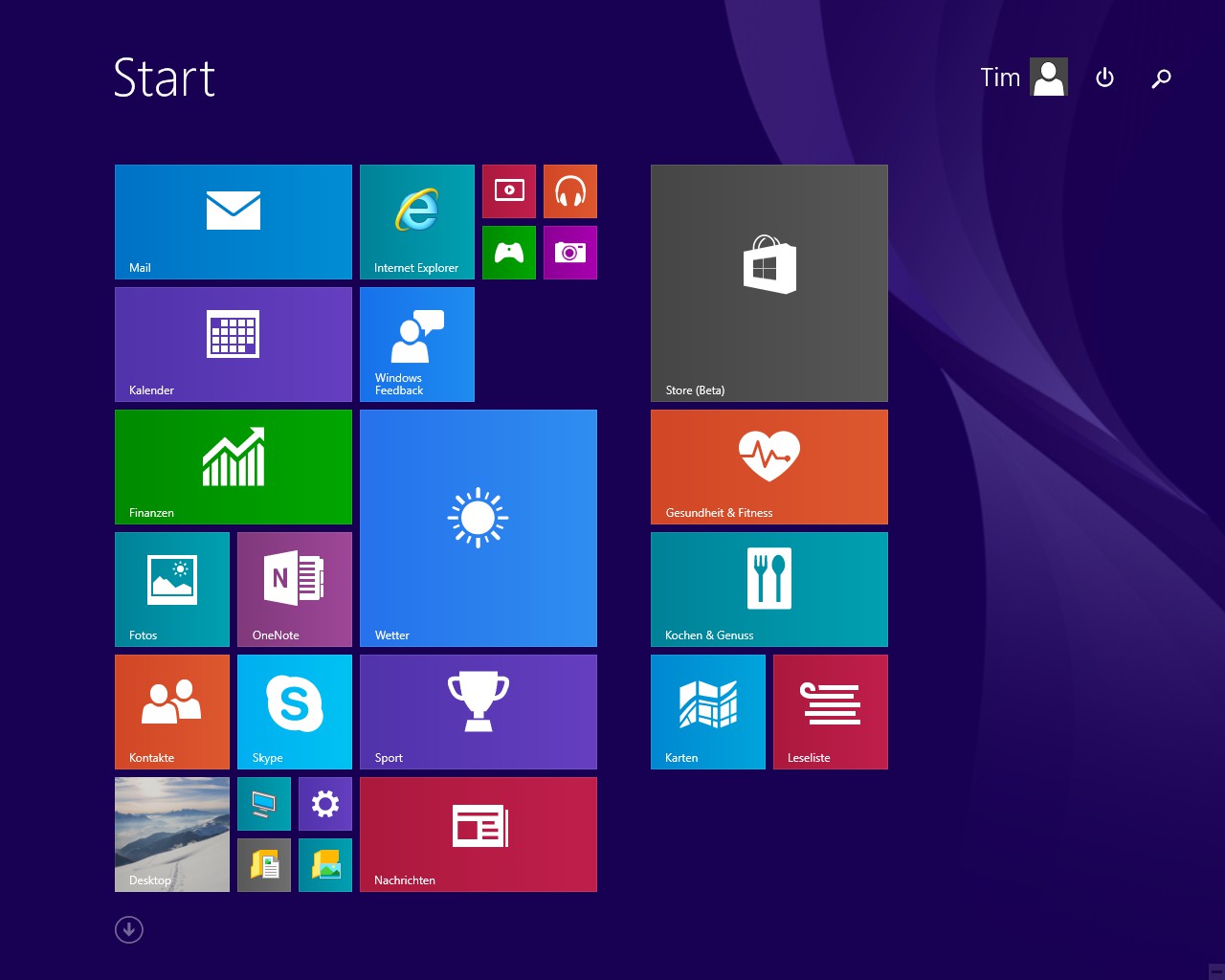The width and height of the screenshot is (1225, 980).
Task: Open Windows Feedback tile
Action: pos(417,345)
